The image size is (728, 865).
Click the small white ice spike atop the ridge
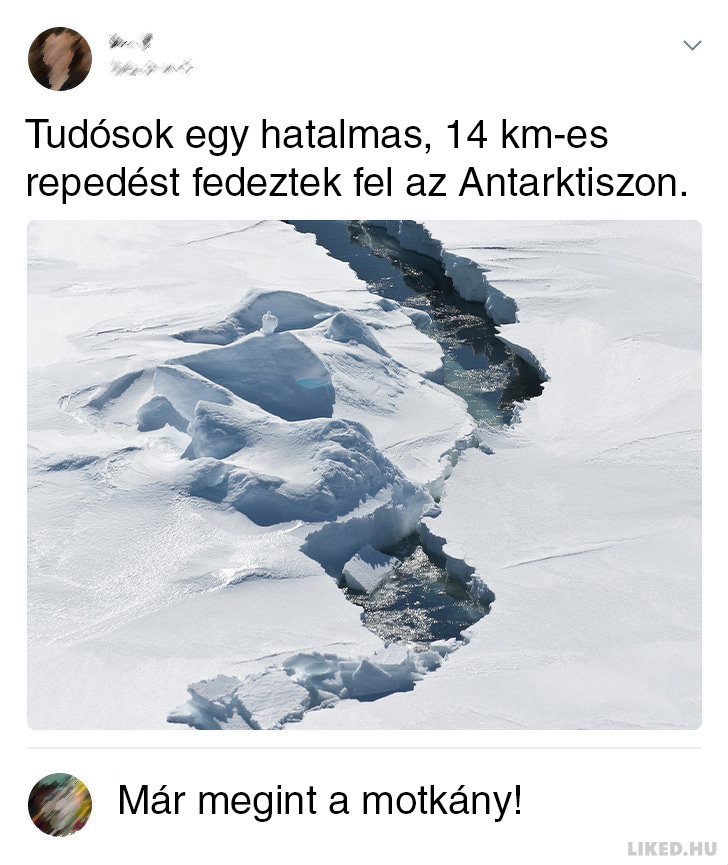pos(269,323)
